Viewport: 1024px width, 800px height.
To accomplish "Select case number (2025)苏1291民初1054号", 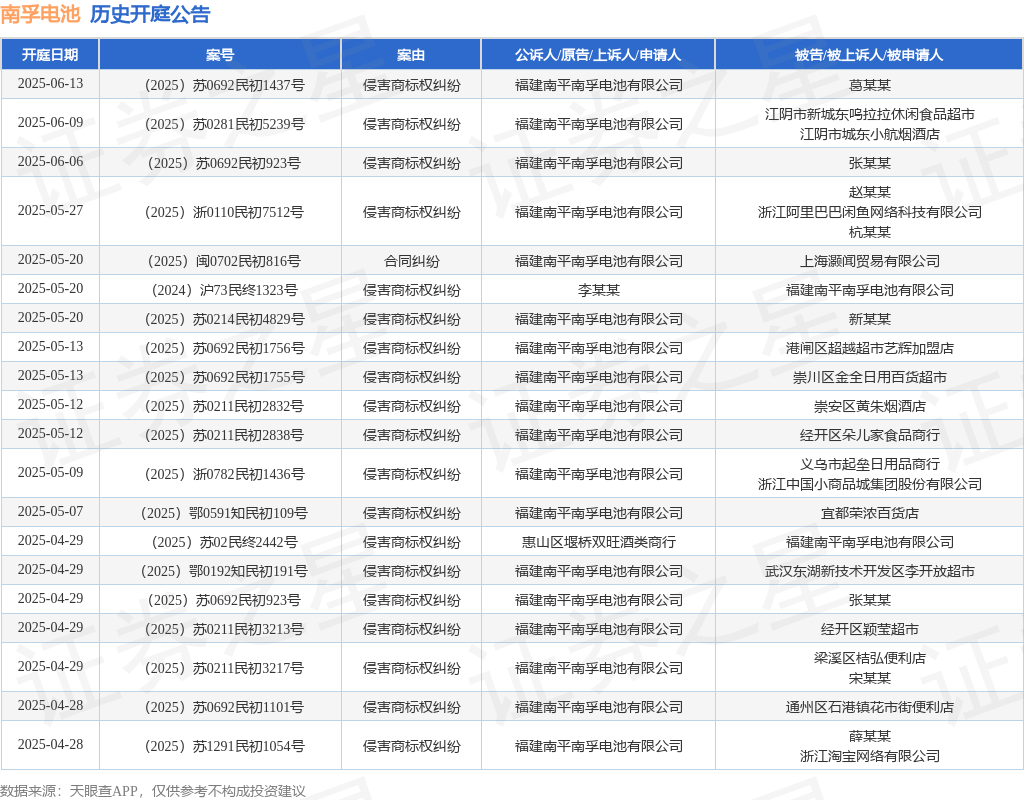I will point(224,746).
